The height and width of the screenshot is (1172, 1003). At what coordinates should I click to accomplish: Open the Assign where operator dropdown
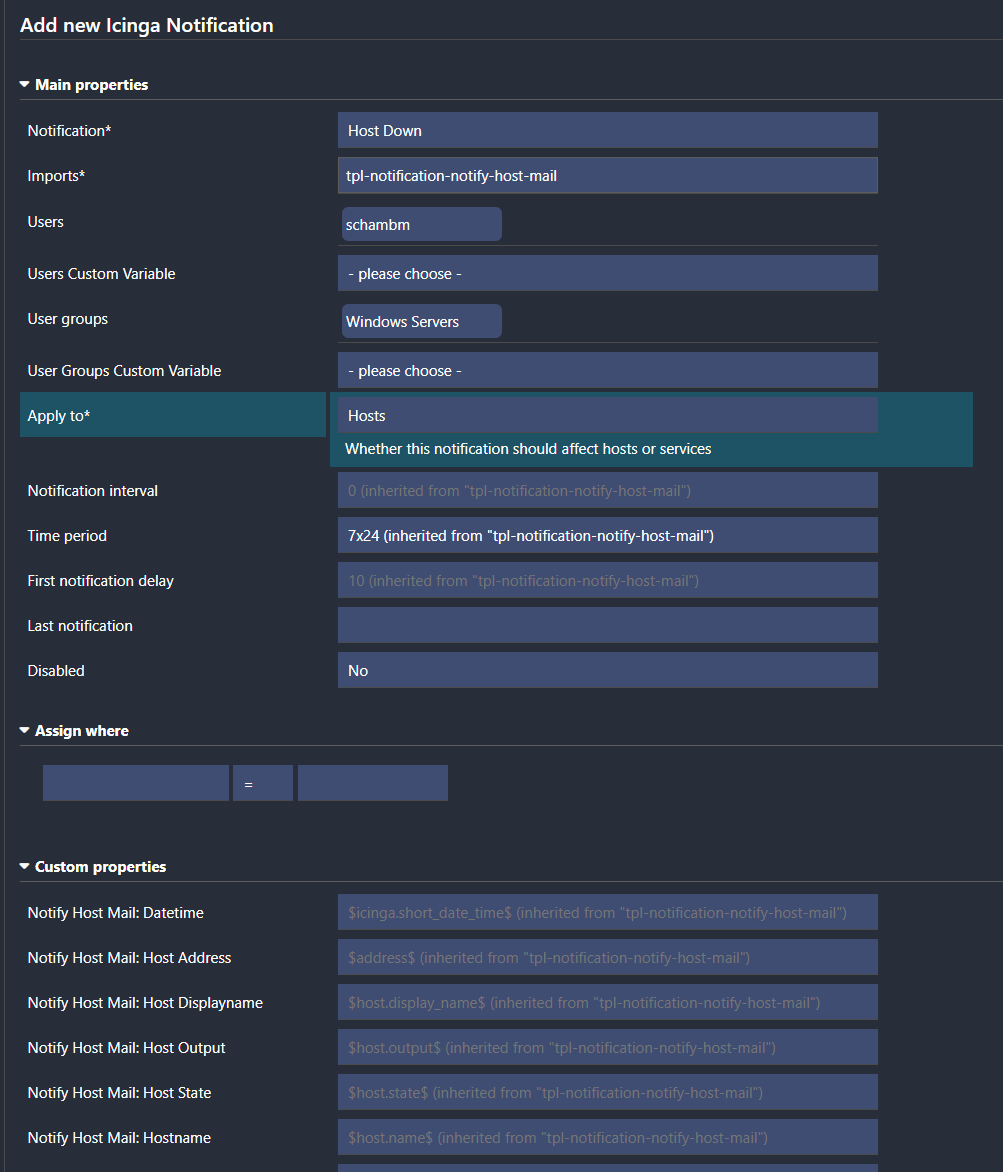(x=263, y=784)
